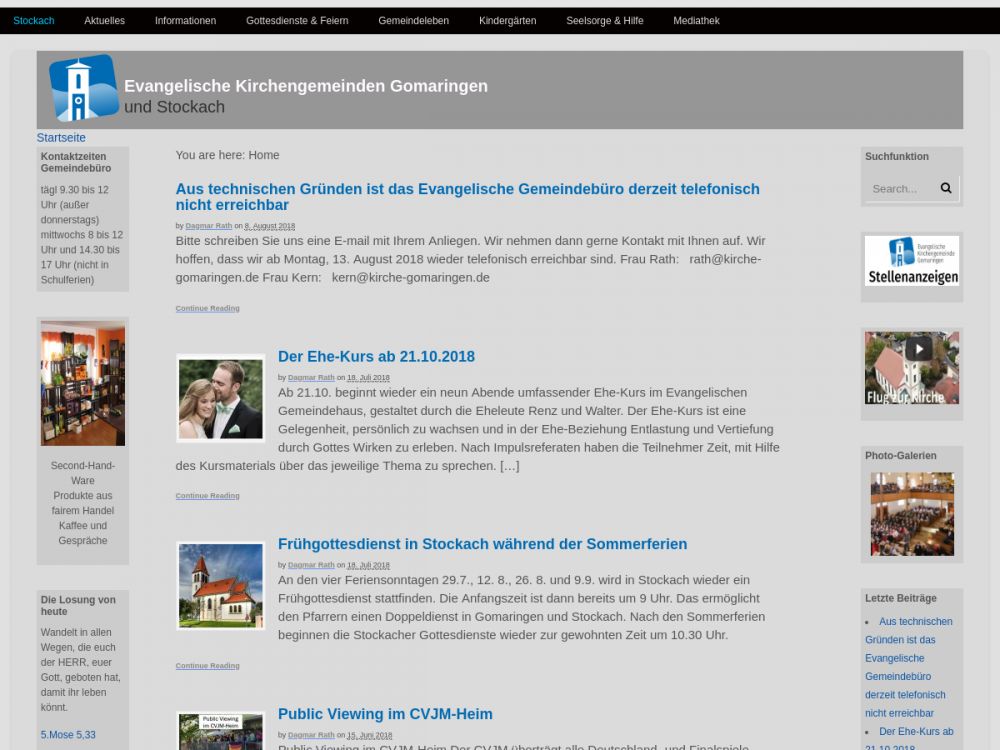Open the Public Viewing im CVJM-Heim post
The width and height of the screenshot is (1000, 750).
pos(385,714)
